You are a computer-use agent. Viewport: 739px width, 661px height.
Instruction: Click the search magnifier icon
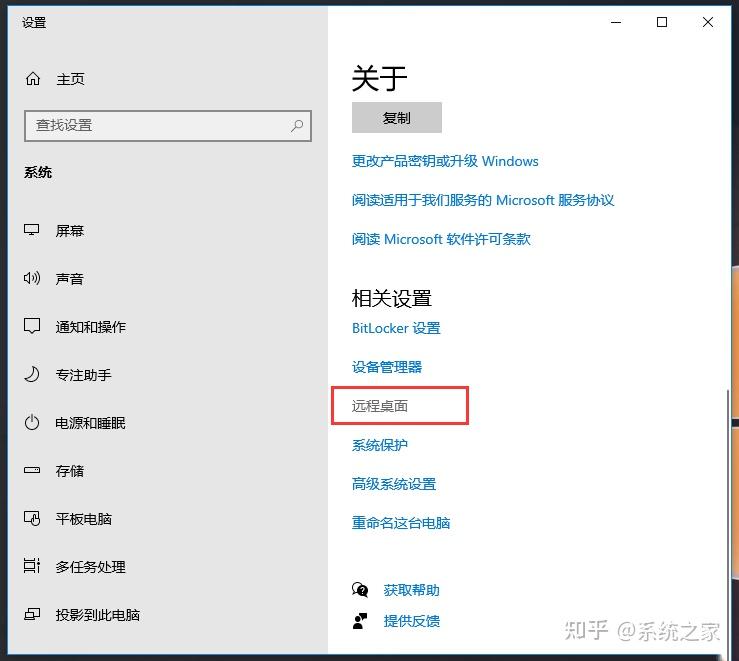297,125
